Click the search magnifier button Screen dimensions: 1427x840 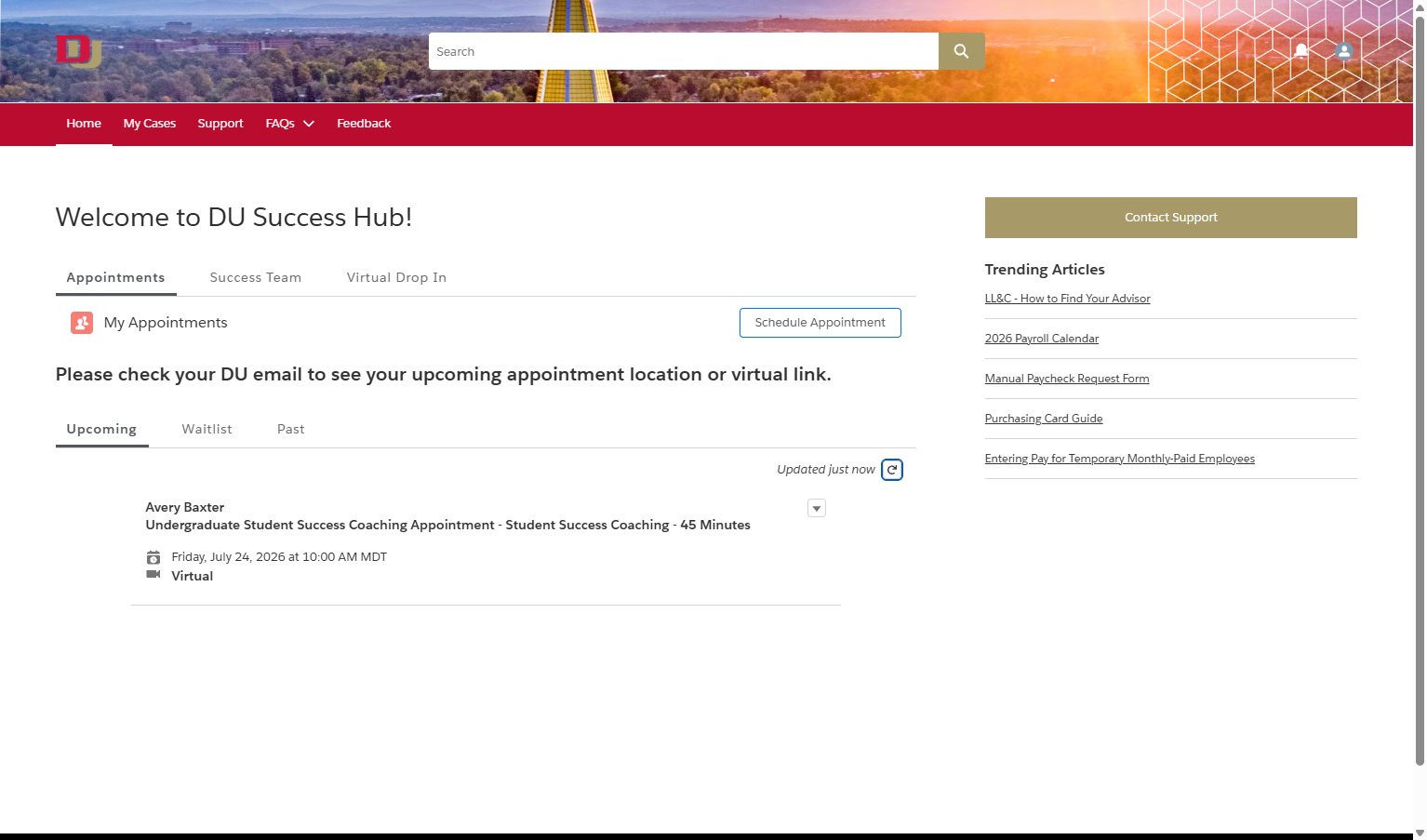pos(961,51)
